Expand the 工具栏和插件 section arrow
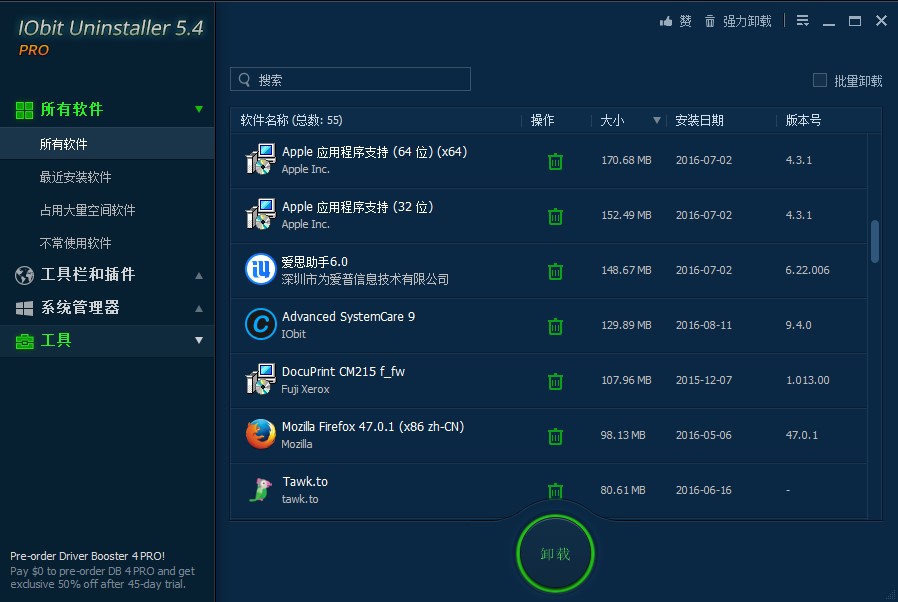Viewport: 898px width, 602px height. tap(199, 276)
